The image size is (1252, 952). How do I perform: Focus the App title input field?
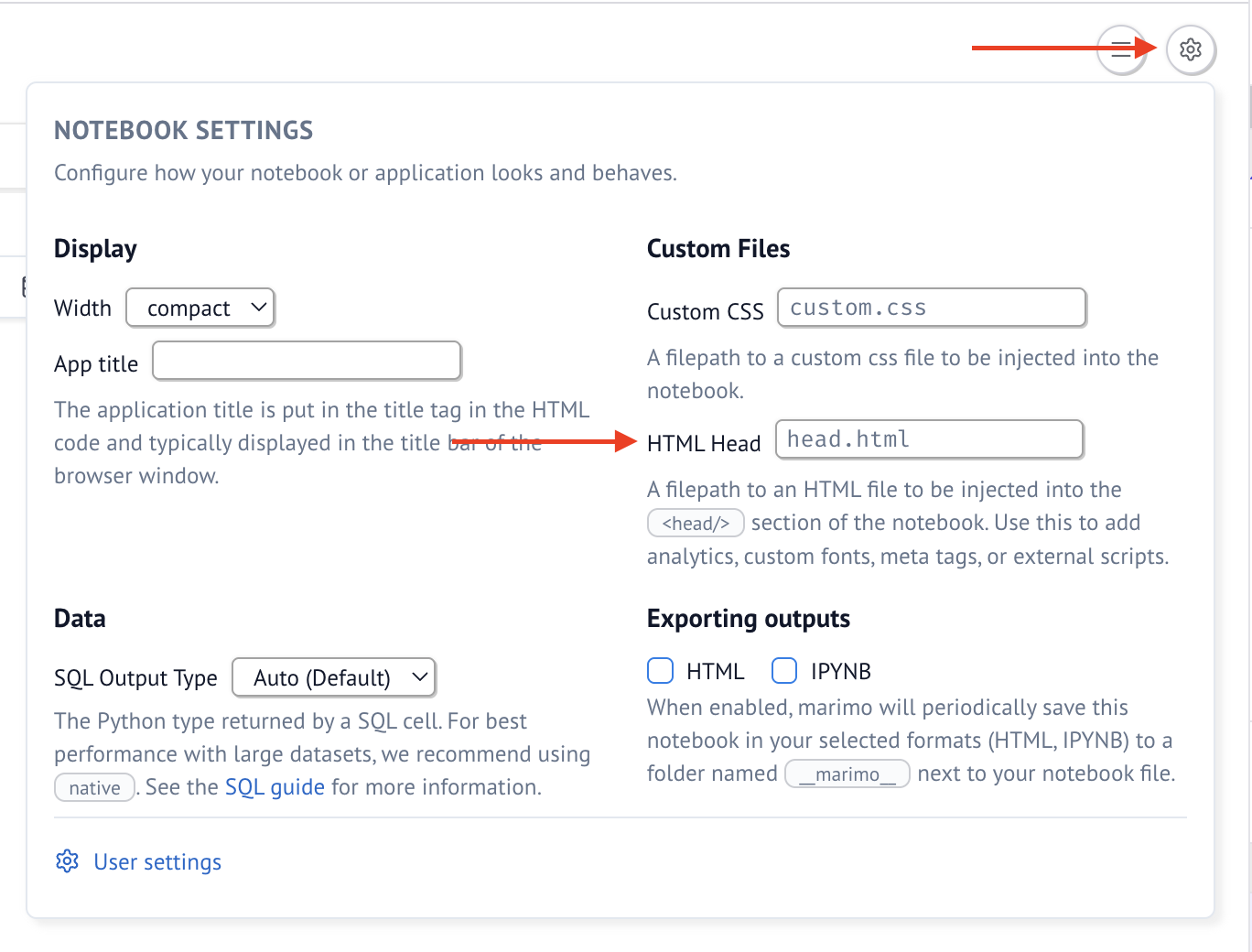[x=307, y=361]
